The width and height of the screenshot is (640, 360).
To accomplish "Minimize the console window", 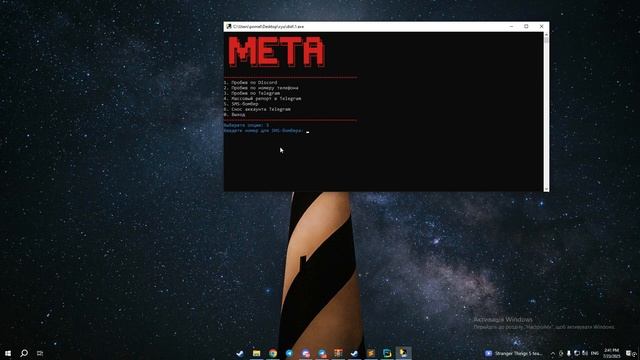I will click(x=511, y=27).
